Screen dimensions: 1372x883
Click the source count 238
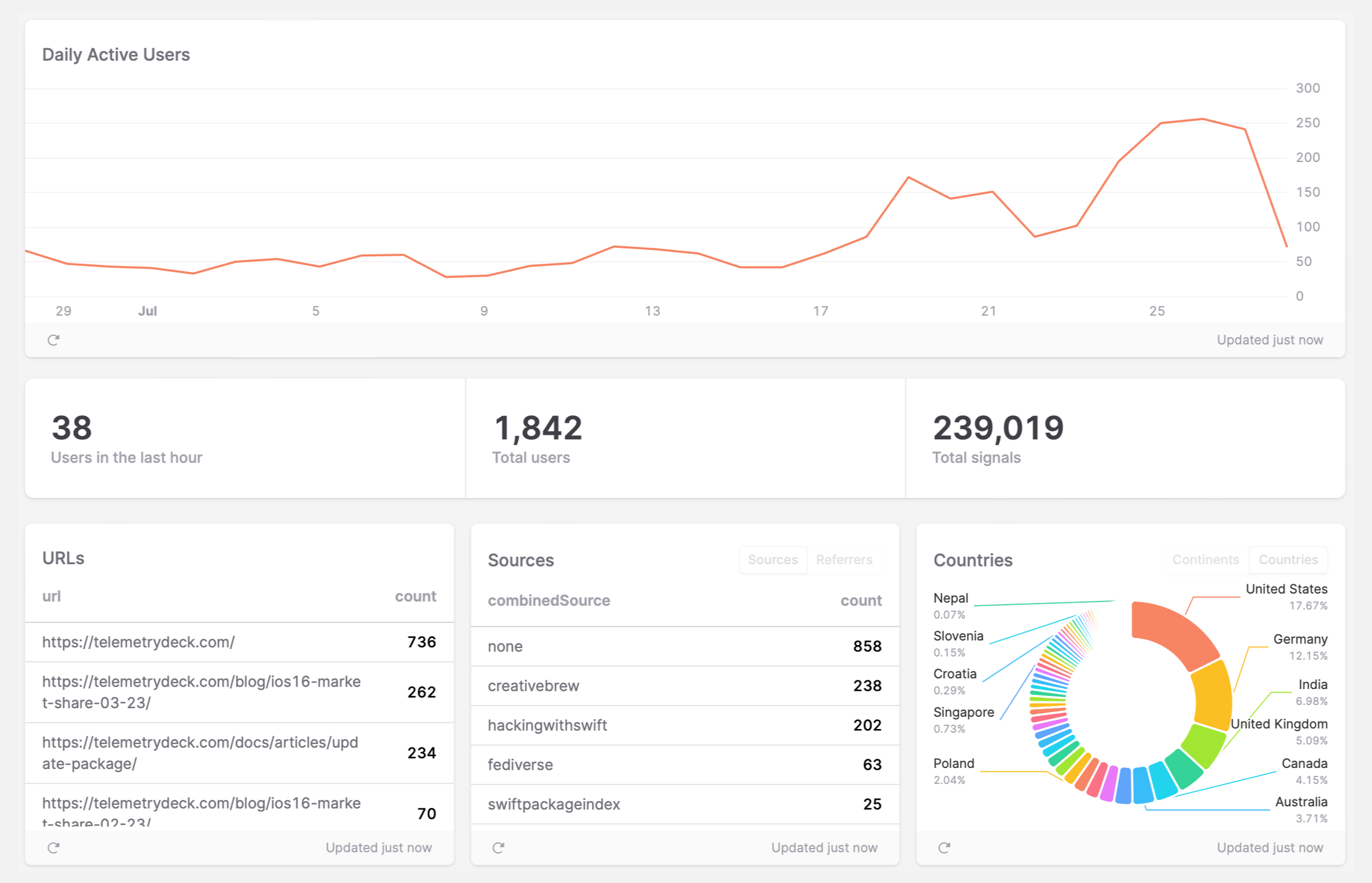tap(867, 686)
